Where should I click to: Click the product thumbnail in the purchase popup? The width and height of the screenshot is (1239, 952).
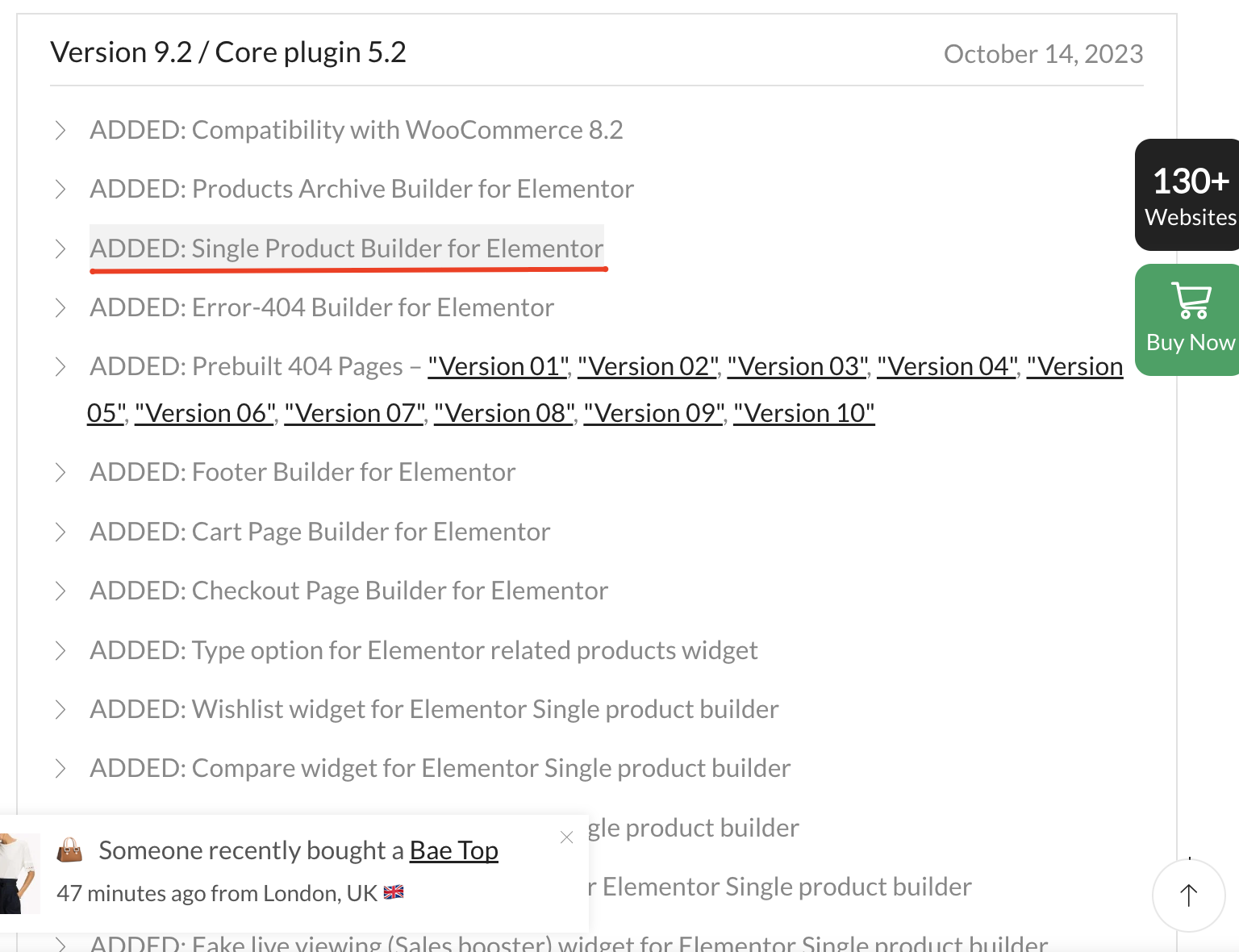pos(19,874)
